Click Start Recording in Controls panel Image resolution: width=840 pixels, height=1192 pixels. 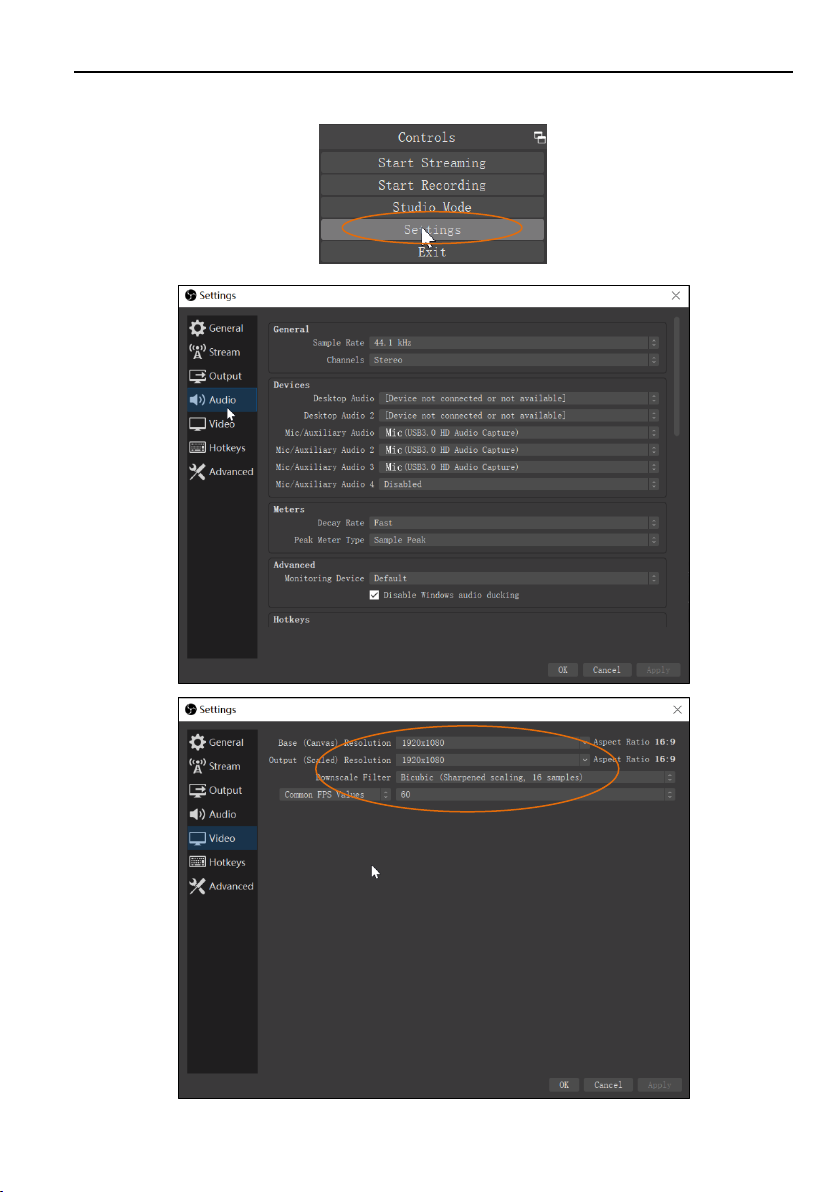tap(432, 185)
